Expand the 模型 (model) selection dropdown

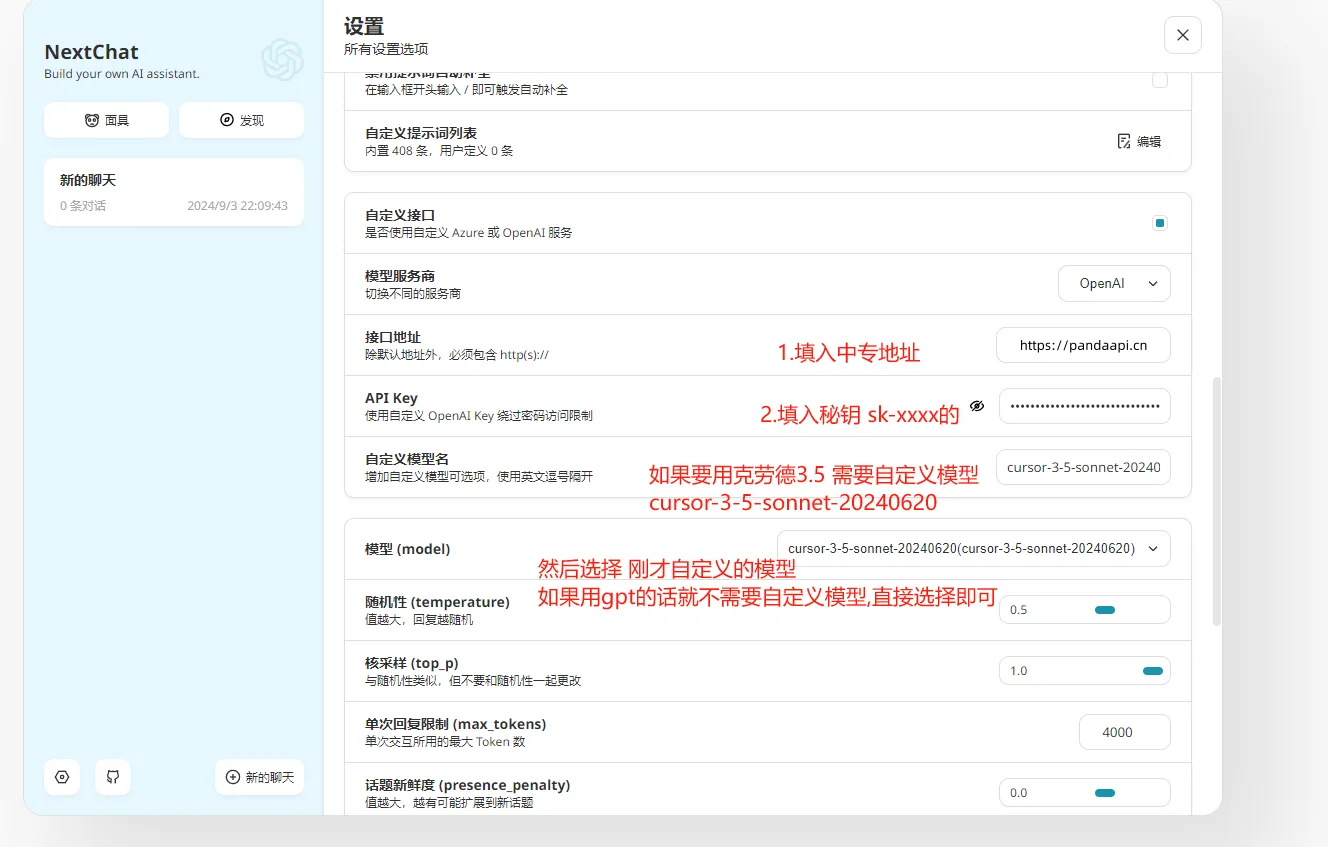(973, 549)
